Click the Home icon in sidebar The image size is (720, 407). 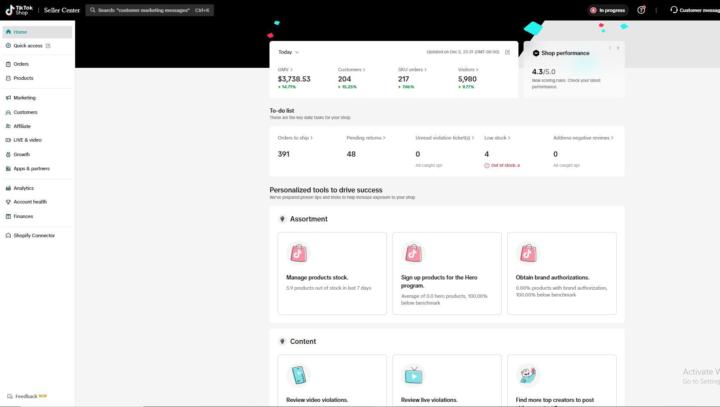8,32
